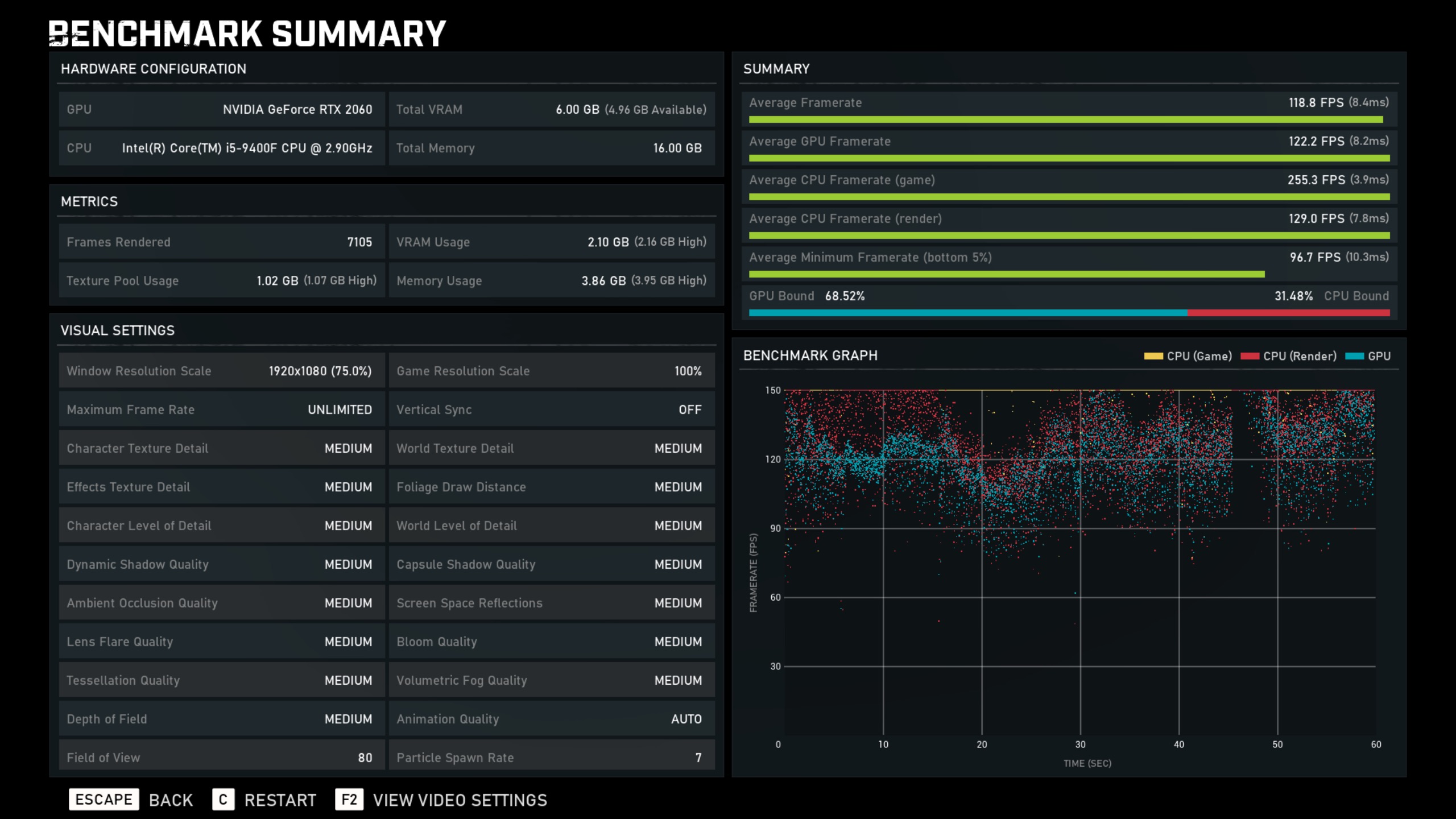This screenshot has width=1456, height=819.
Task: Click the GPU Bound / CPU Bound bar
Action: pos(1069,313)
